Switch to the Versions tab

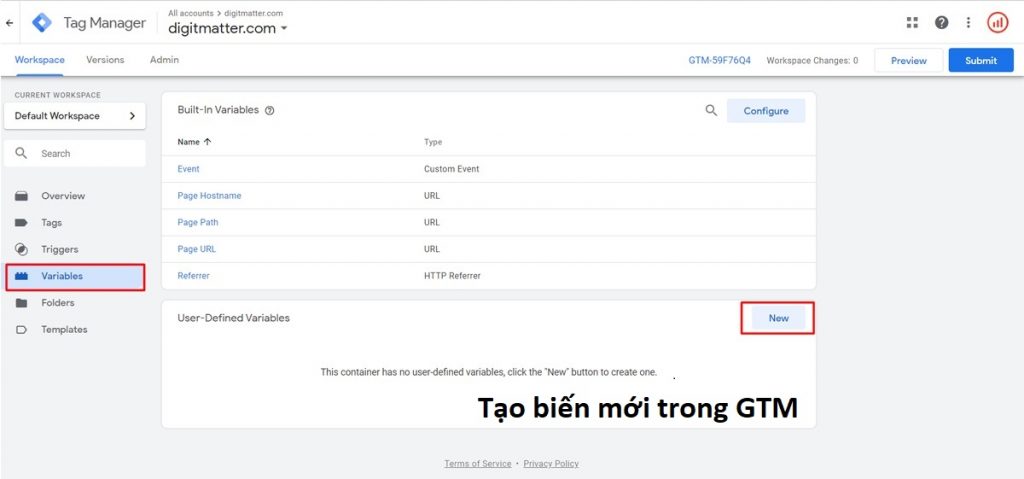point(105,60)
